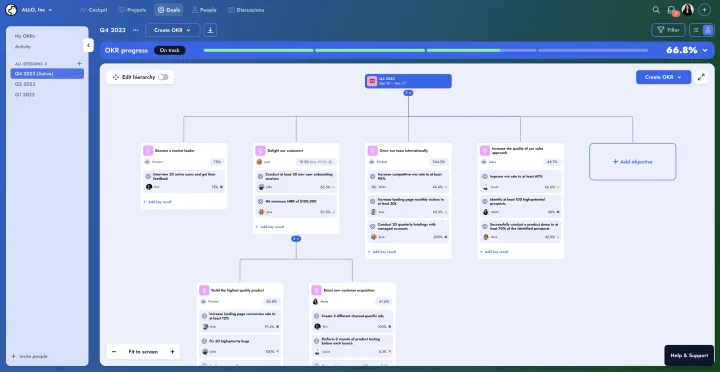Go to the People tab
This screenshot has height=372, width=720.
pos(204,10)
